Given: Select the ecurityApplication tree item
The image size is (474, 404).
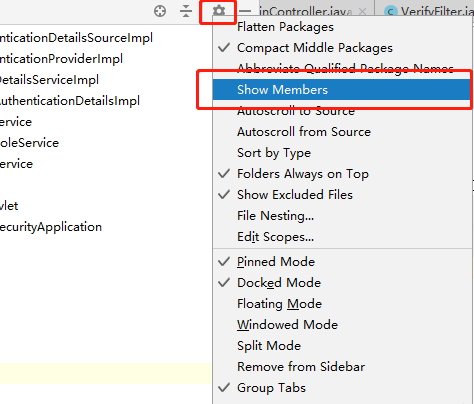Looking at the screenshot, I should pyautogui.click(x=51, y=227).
